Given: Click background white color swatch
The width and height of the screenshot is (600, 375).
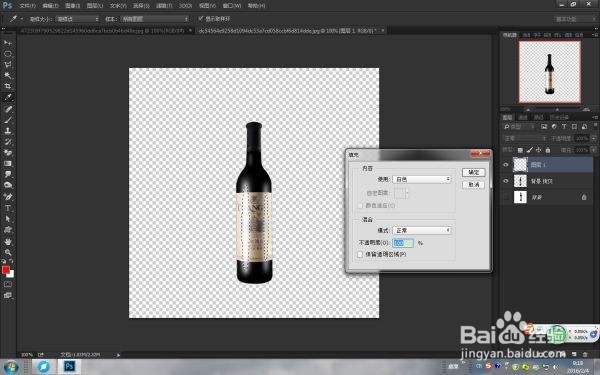Looking at the screenshot, I should [x=11, y=275].
